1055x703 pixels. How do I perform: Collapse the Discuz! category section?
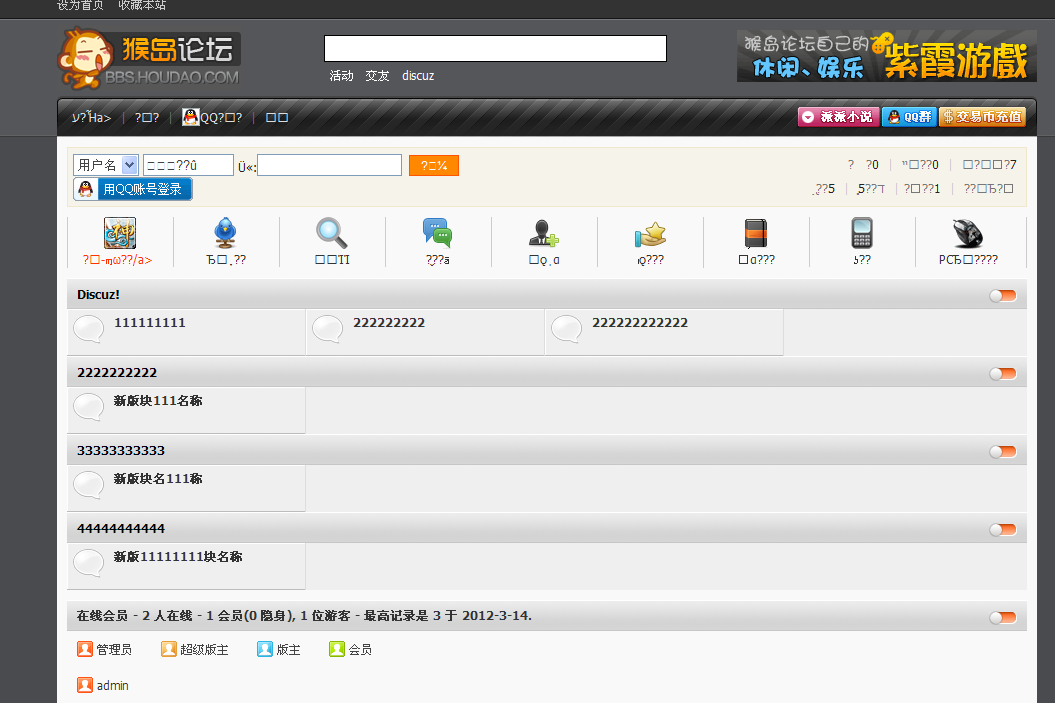(1003, 296)
